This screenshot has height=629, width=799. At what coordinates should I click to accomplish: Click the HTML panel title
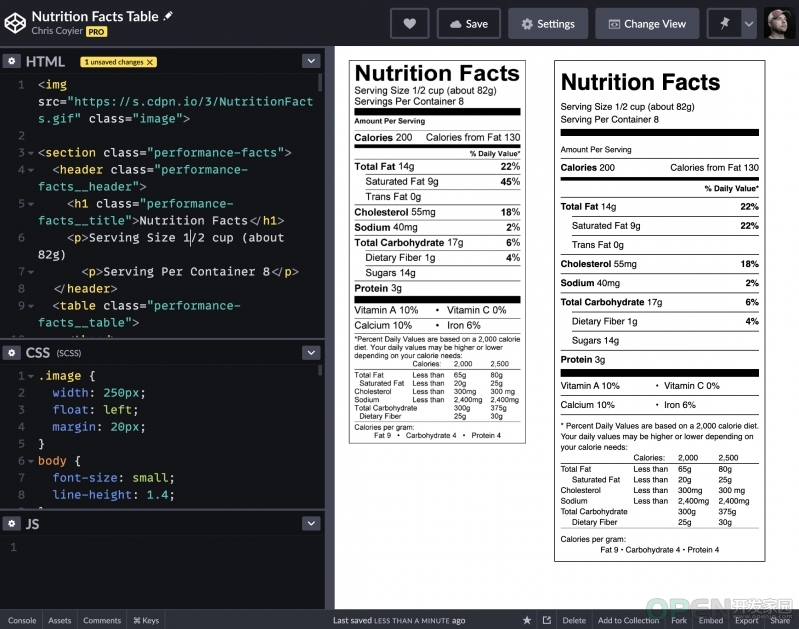[45, 61]
